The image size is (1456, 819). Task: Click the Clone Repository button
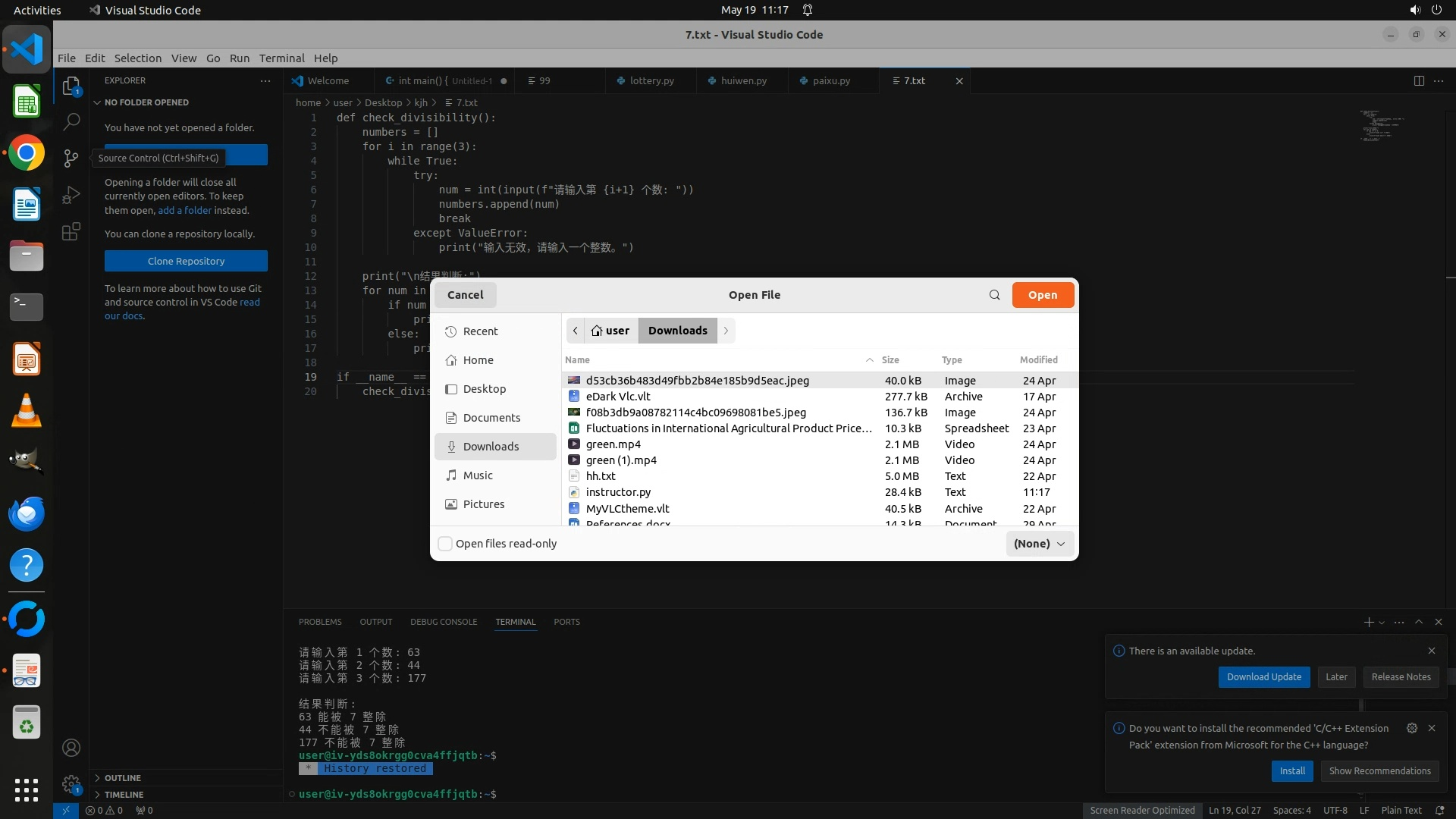[x=186, y=261]
